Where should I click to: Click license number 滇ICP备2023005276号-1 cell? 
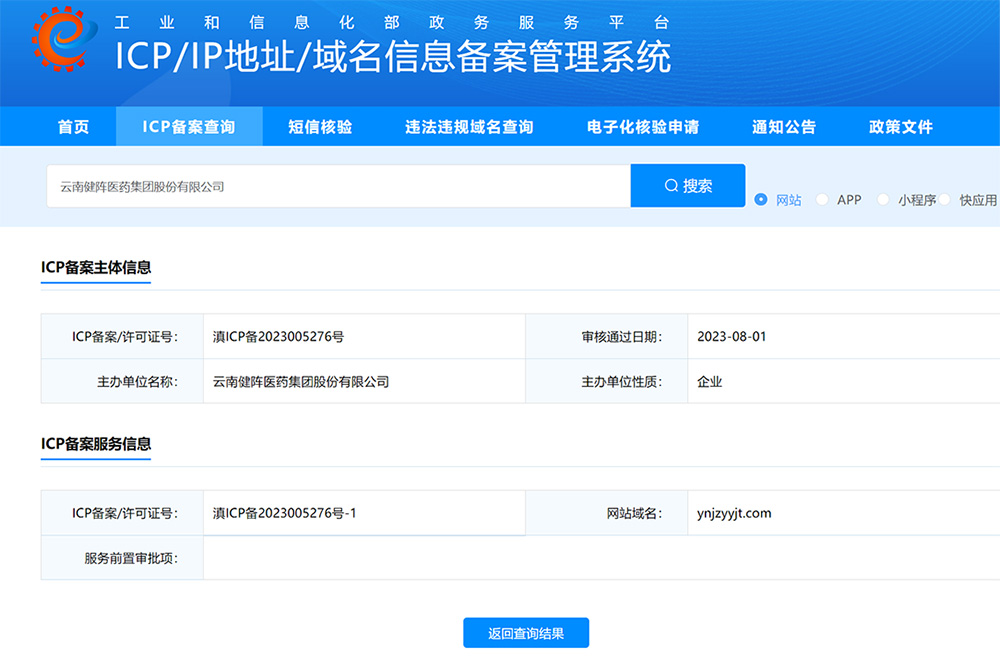coord(285,513)
